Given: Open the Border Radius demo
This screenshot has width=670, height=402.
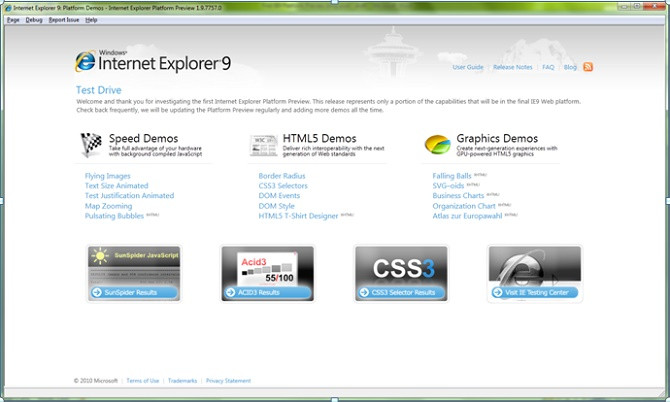Looking at the screenshot, I should coord(282,176).
